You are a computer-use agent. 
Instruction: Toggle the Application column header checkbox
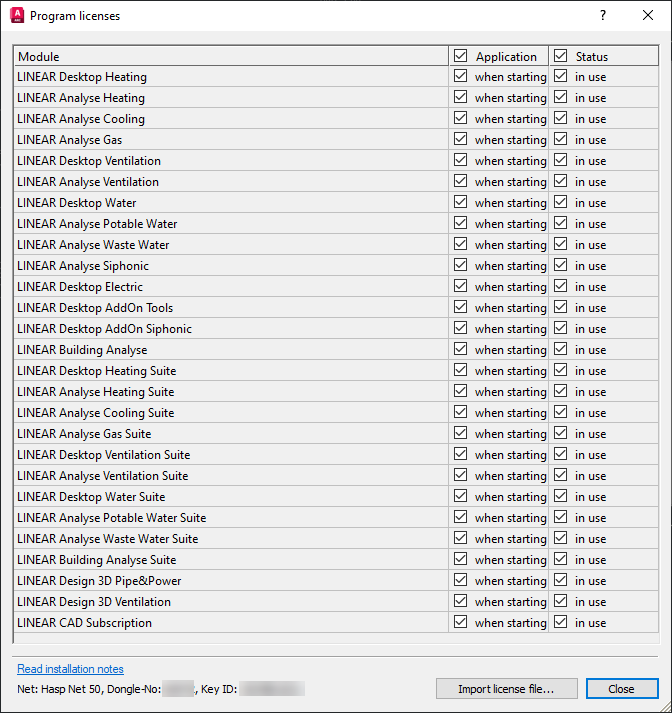click(x=460, y=55)
